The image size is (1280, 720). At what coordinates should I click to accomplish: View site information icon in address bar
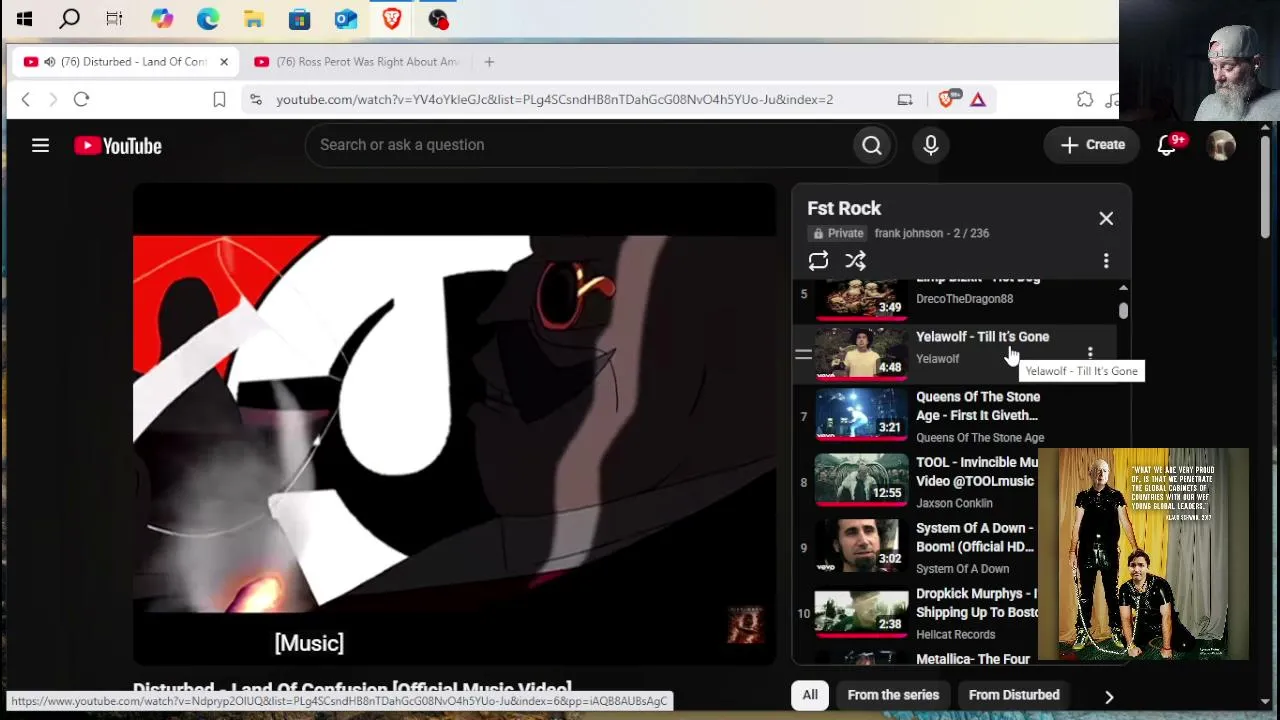point(256,99)
